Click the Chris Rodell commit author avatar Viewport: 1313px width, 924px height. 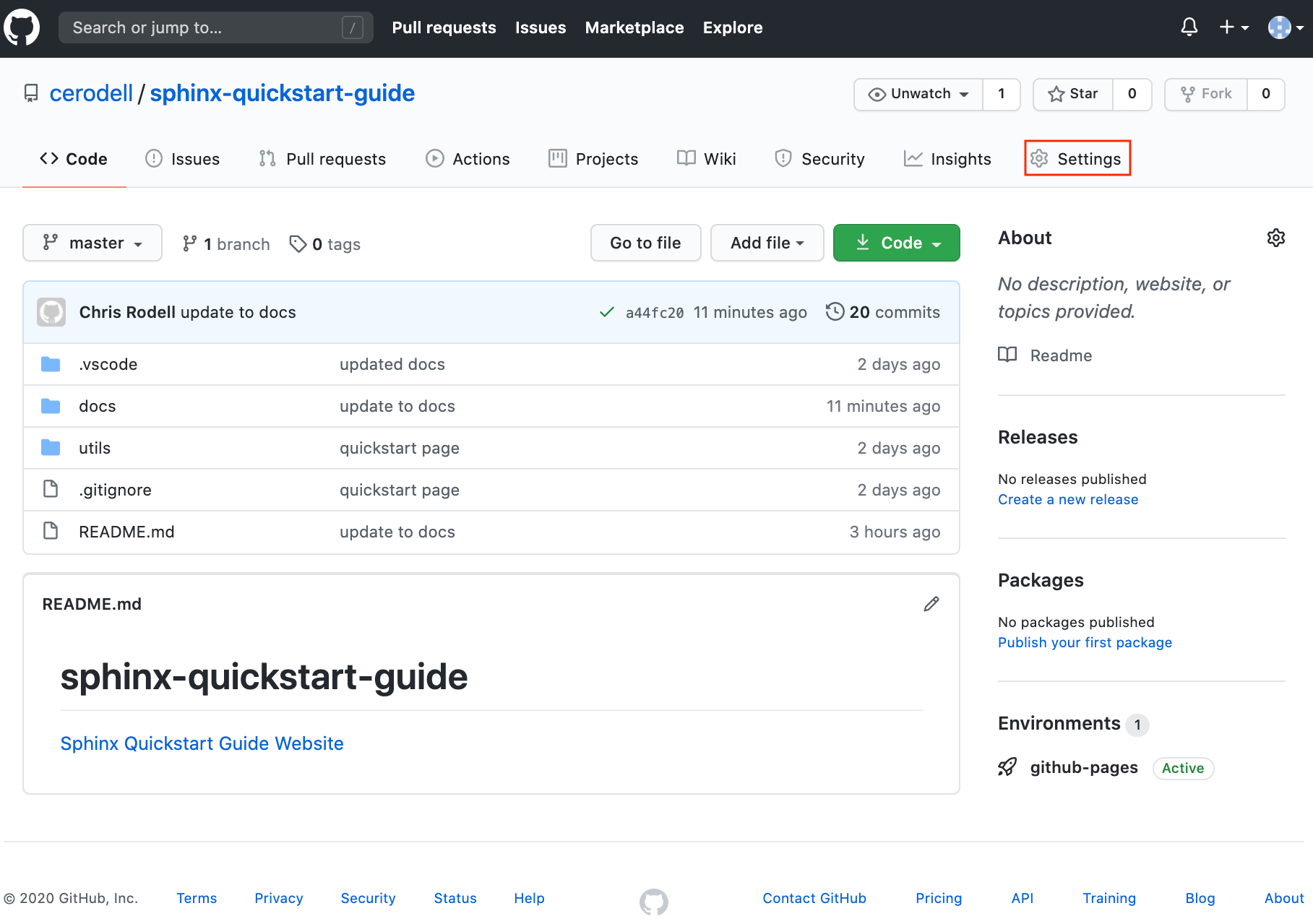(x=51, y=312)
